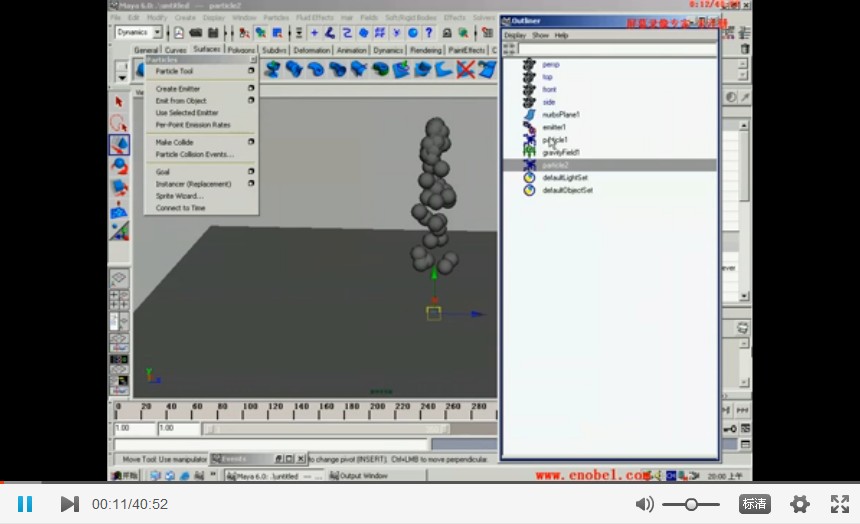Choose Create Emitter from Particles menu

point(177,88)
